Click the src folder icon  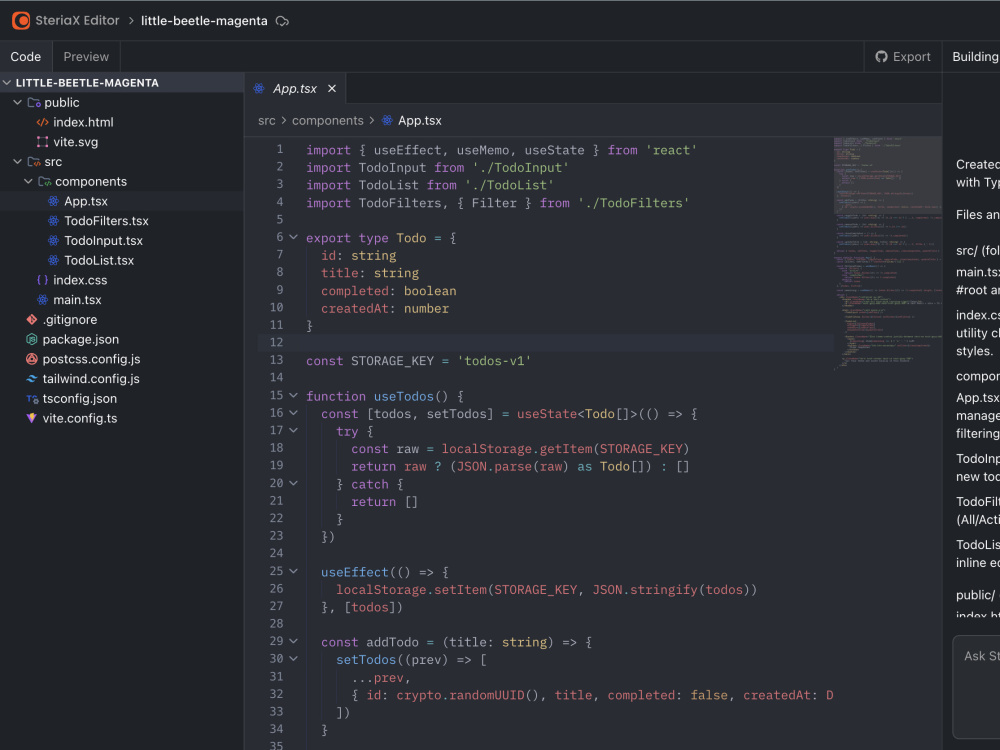(x=34, y=162)
